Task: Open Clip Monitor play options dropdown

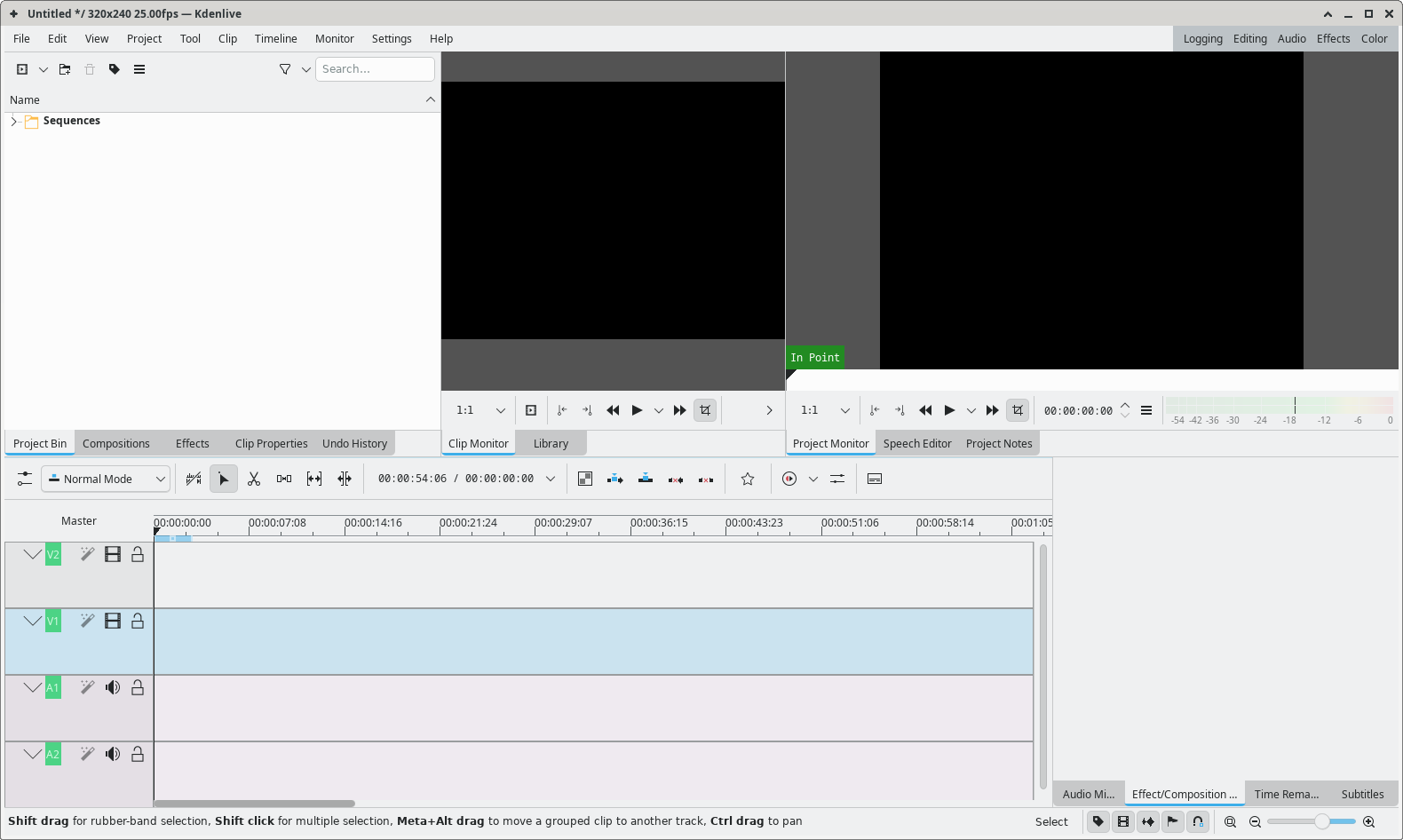Action: point(658,410)
